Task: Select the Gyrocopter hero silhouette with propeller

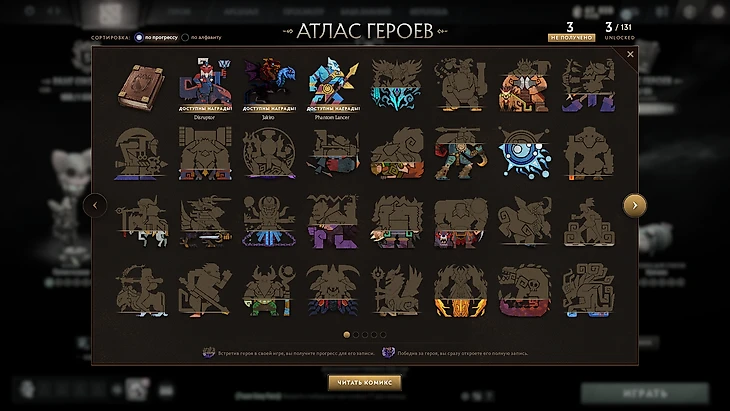Action: click(x=460, y=154)
